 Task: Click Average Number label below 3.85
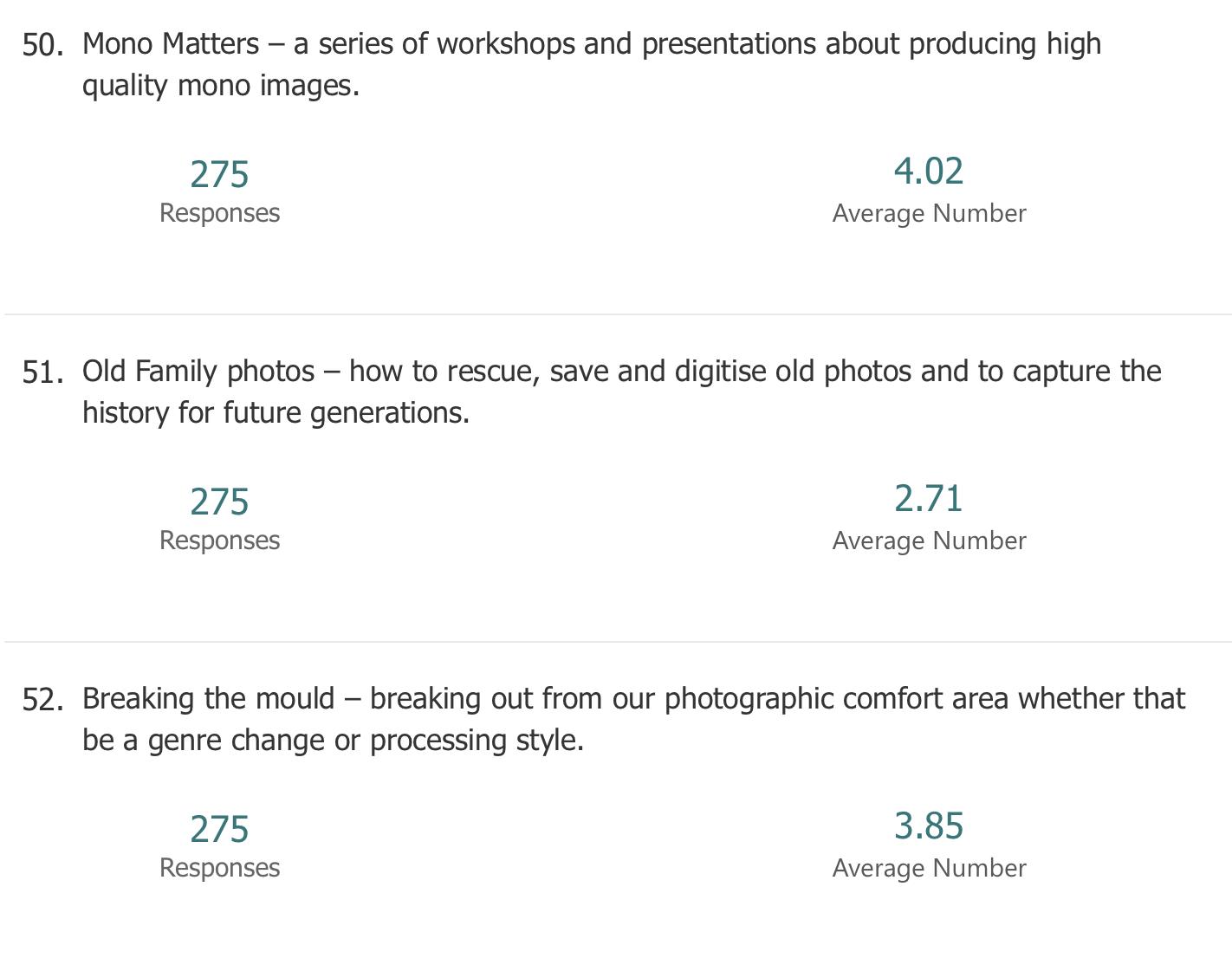[x=929, y=868]
